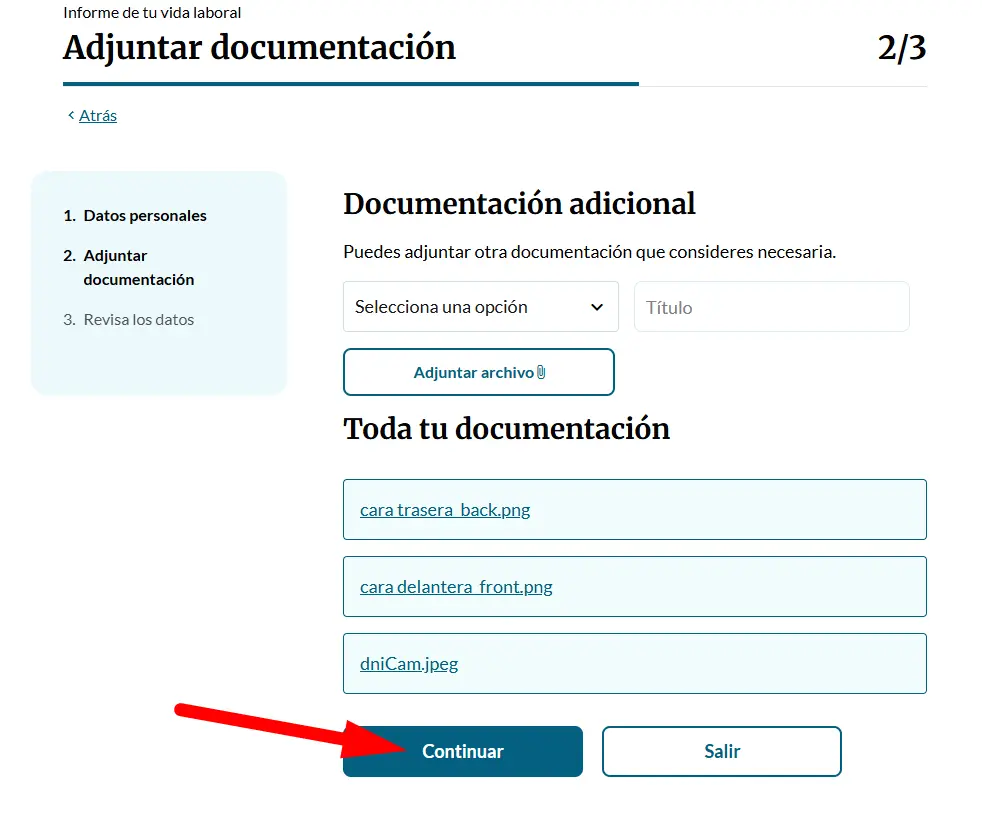The image size is (982, 819).
Task: Select step 3 Revisa los datos in sidebar
Action: tap(138, 320)
